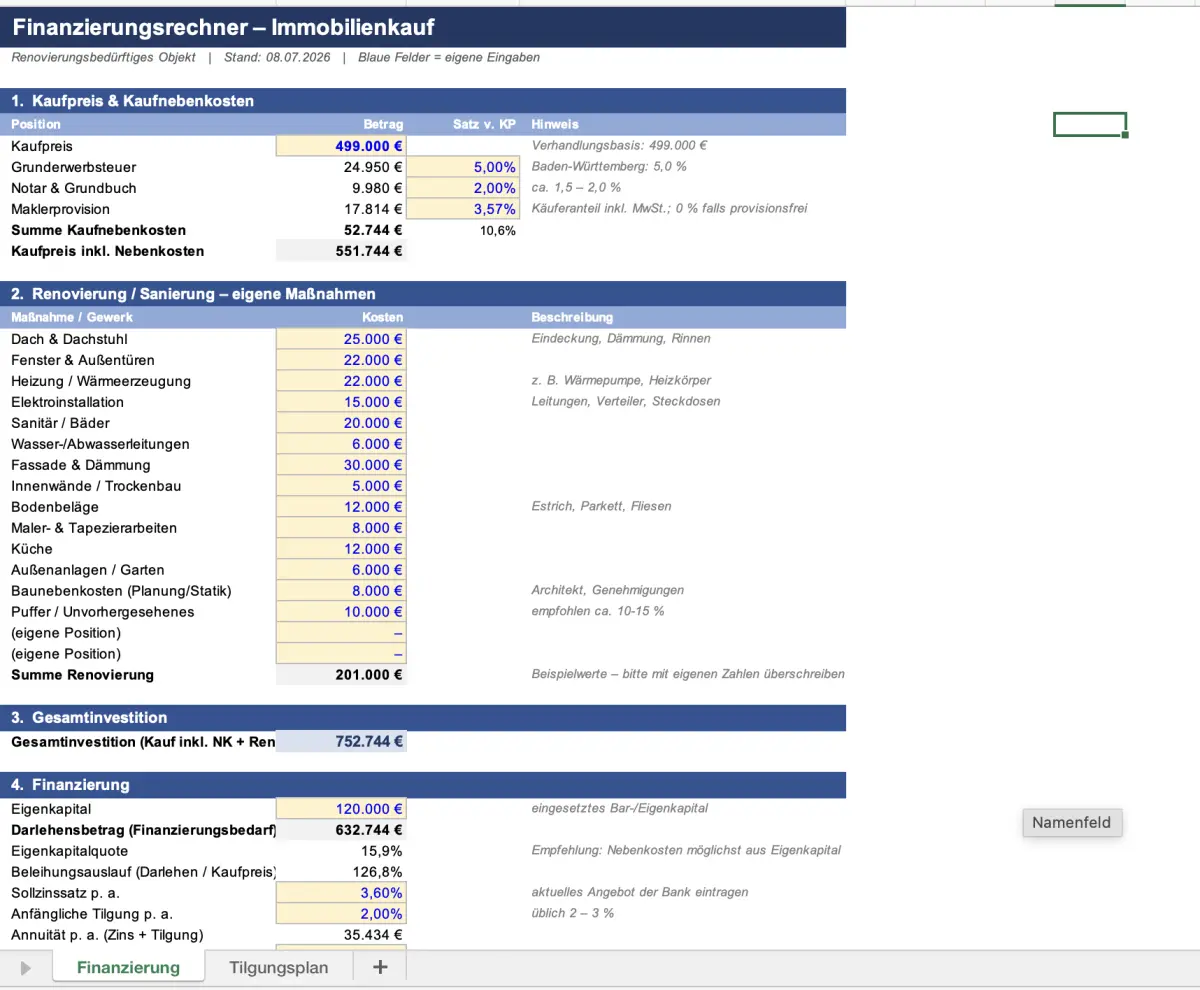Viewport: 1200px width, 990px height.
Task: Select the first empty eigene Position cost cell
Action: [341, 633]
